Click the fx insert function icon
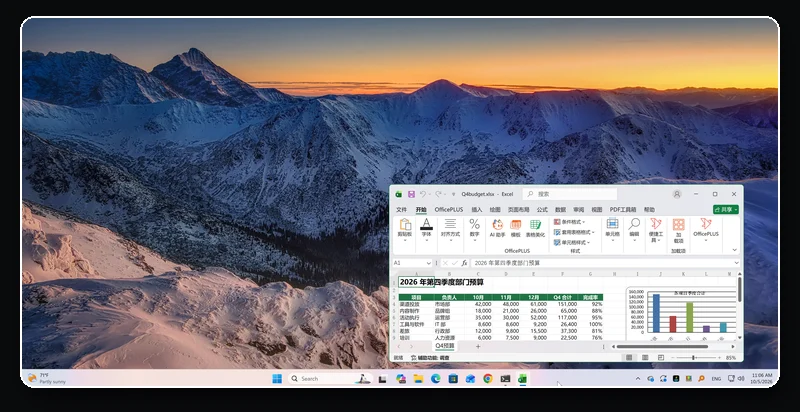This screenshot has width=800, height=412. [x=464, y=263]
